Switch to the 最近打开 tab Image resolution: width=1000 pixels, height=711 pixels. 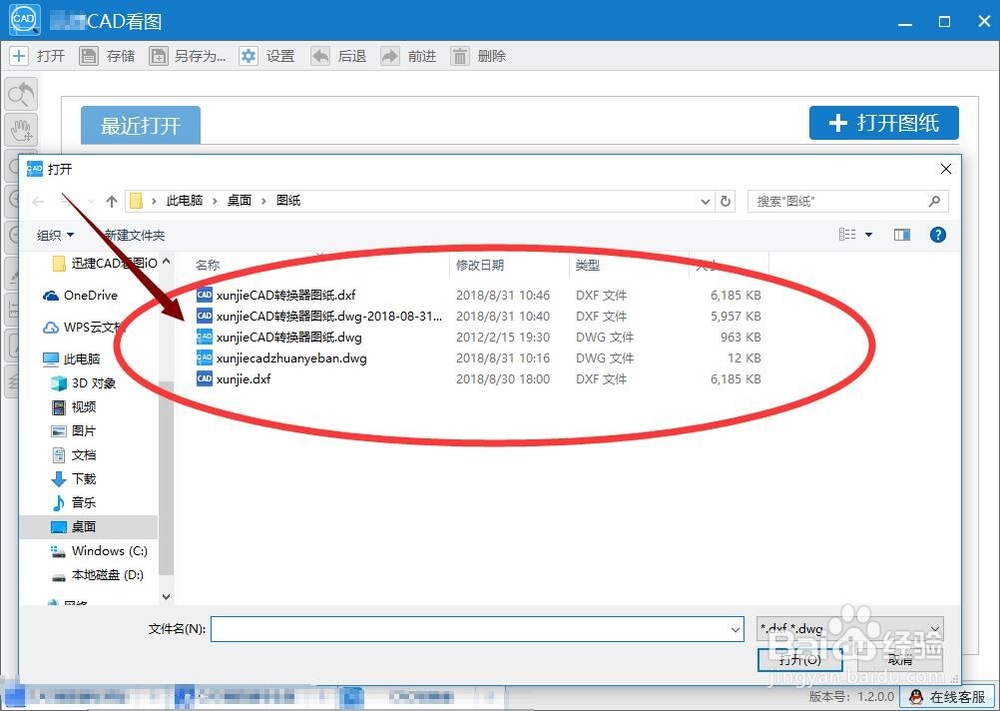tap(140, 125)
